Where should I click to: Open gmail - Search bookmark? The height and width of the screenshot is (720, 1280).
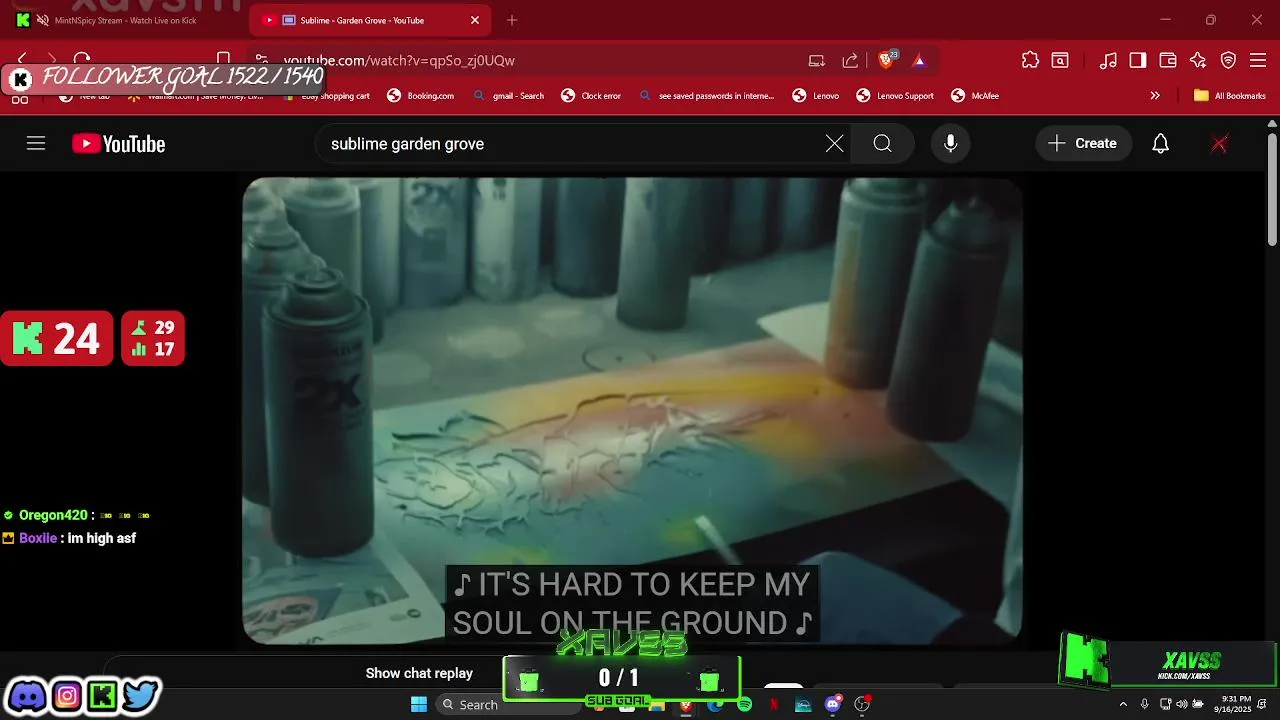509,96
